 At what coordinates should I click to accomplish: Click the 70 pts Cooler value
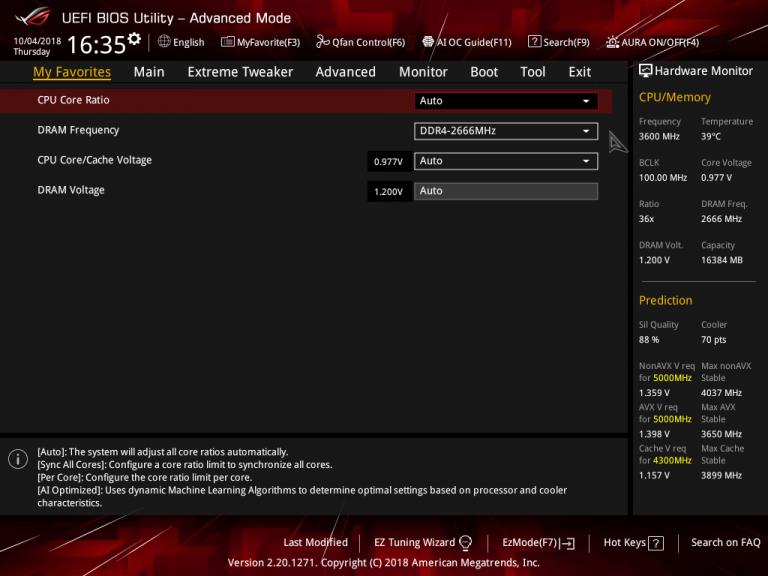(713, 340)
